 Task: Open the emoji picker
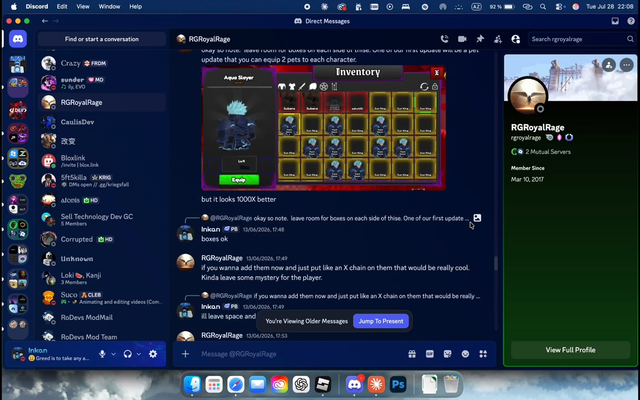click(465, 354)
